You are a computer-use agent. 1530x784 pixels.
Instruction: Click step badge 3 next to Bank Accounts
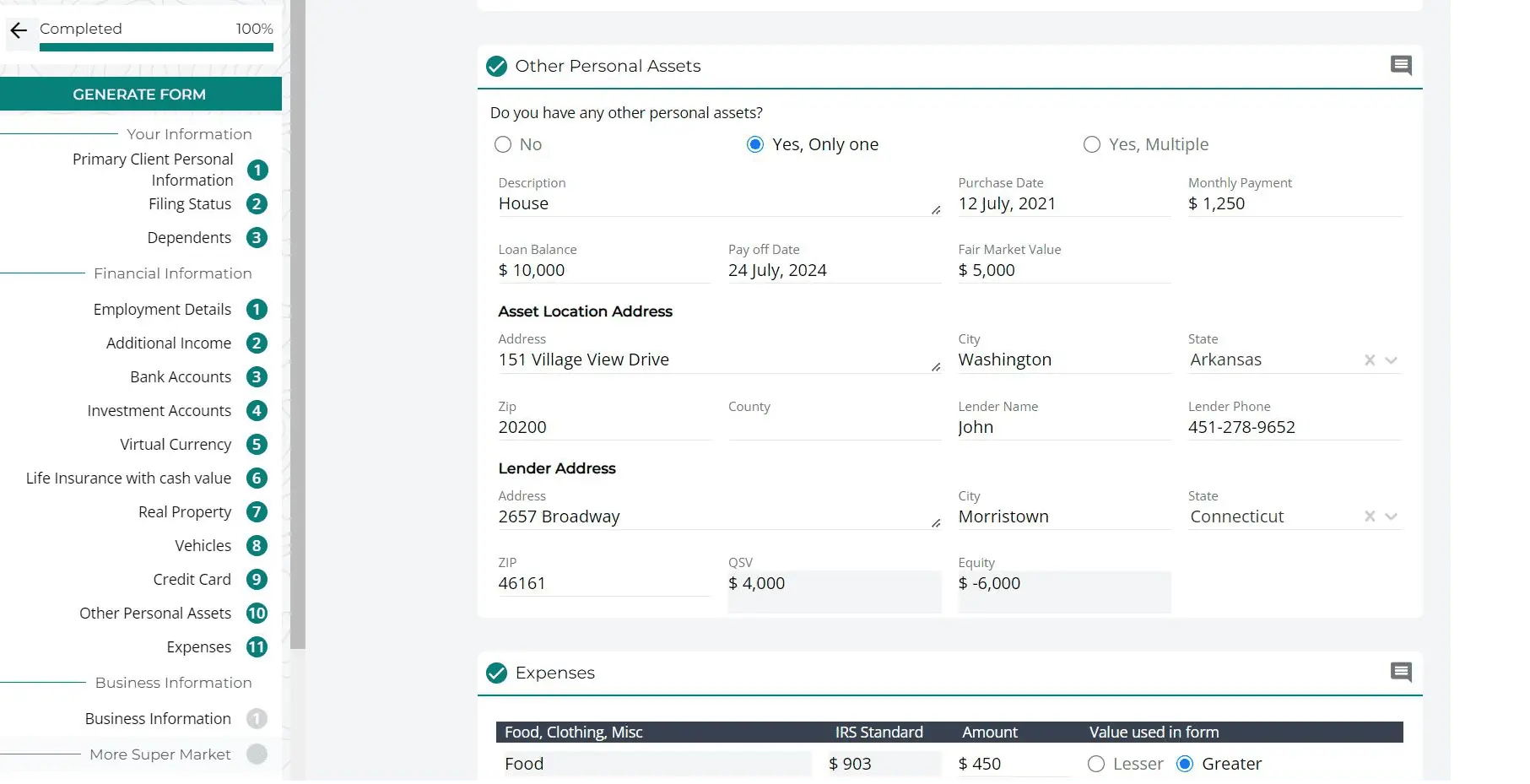[x=257, y=377]
